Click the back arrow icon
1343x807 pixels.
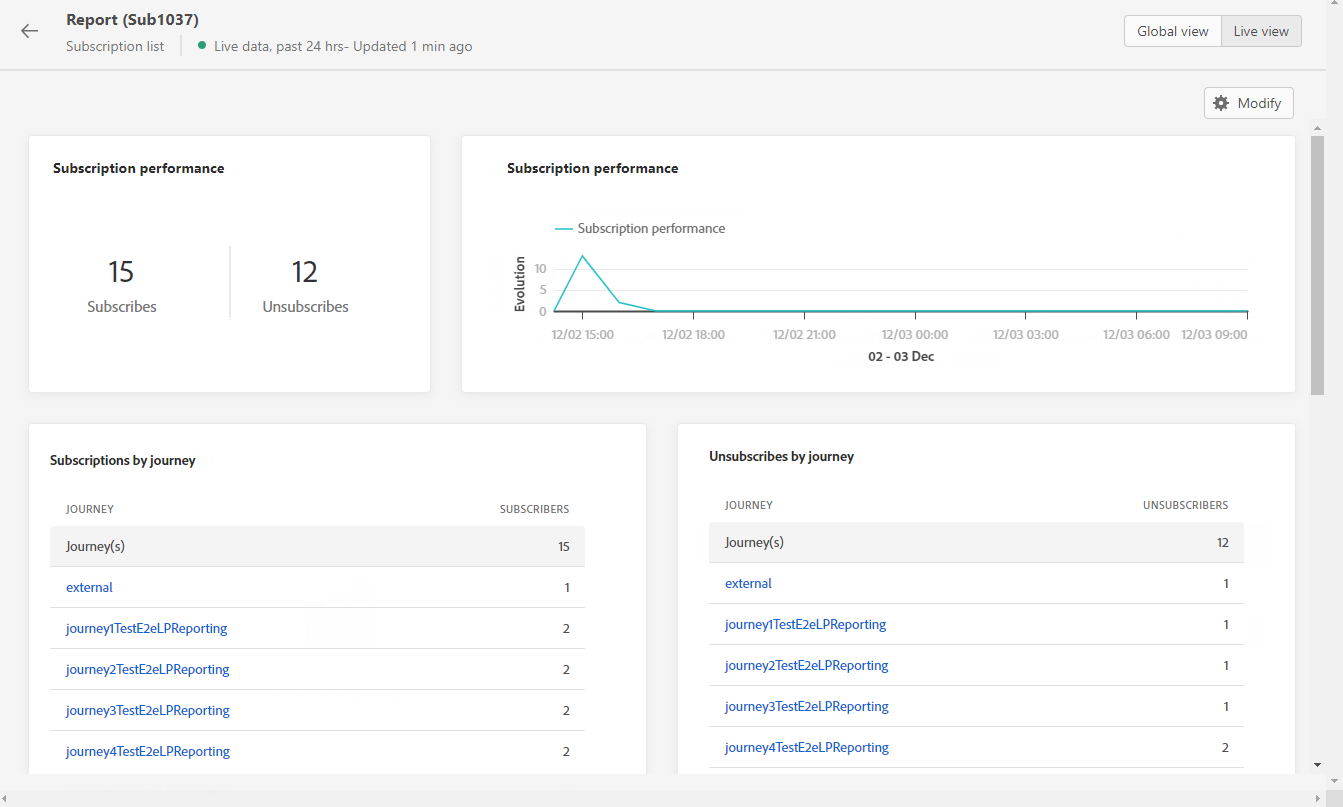coord(29,31)
